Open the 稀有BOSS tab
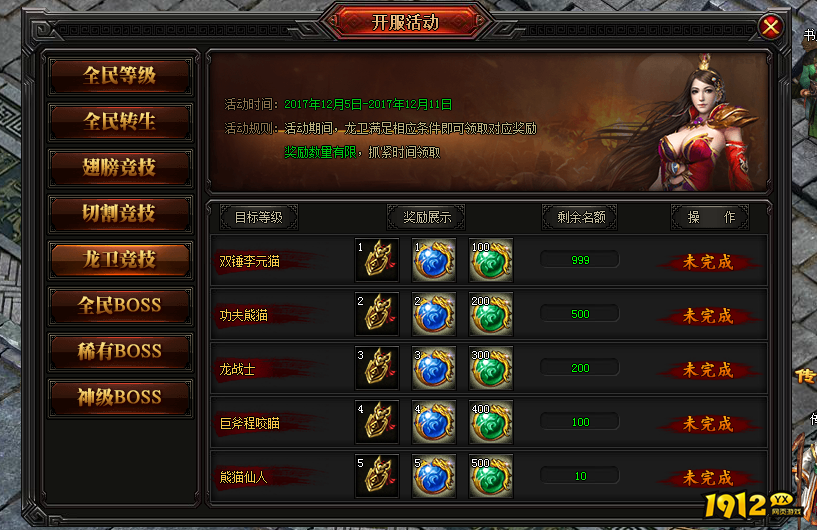The width and height of the screenshot is (817, 530). [x=120, y=351]
